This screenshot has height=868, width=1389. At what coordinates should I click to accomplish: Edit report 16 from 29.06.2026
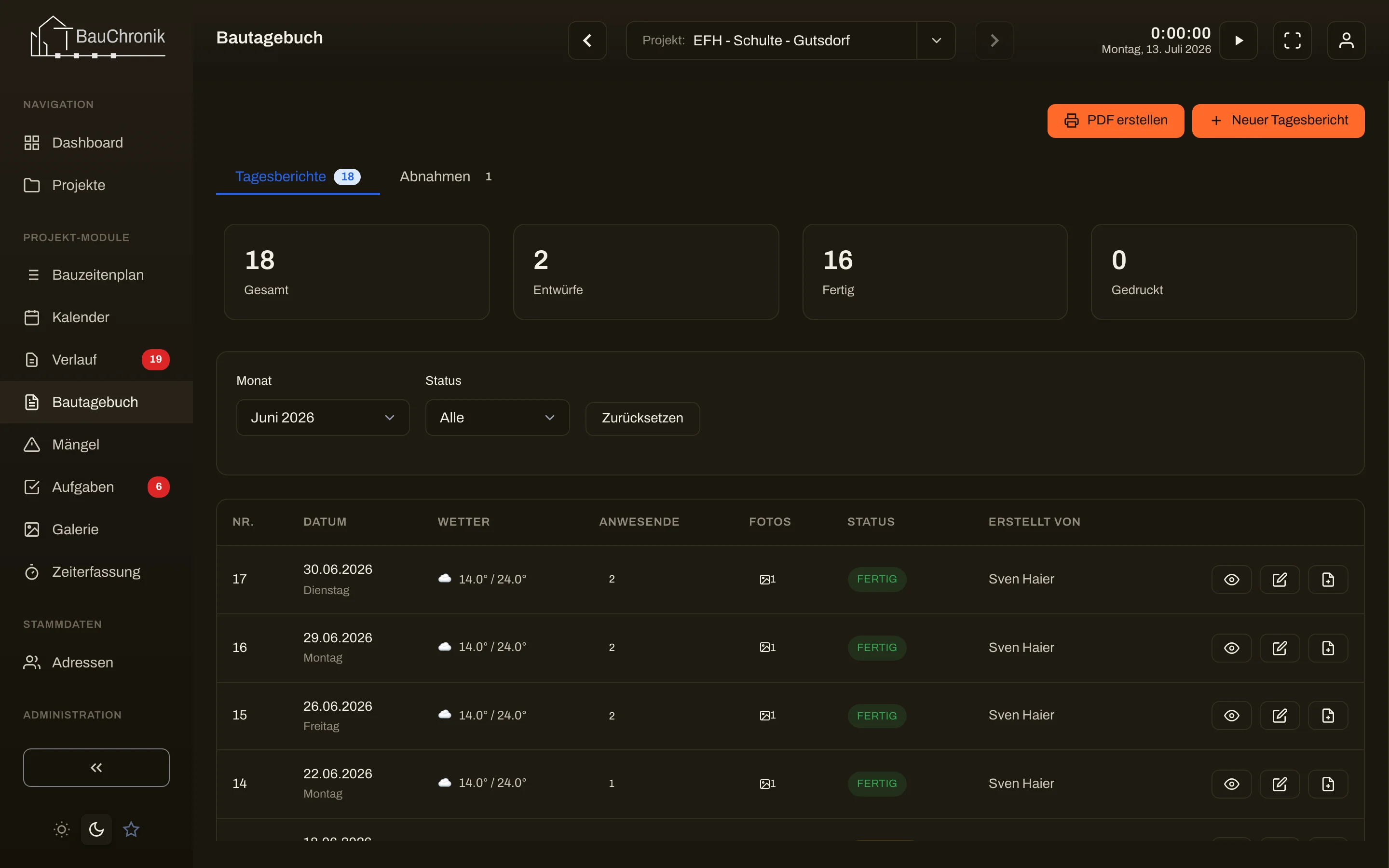[1280, 648]
